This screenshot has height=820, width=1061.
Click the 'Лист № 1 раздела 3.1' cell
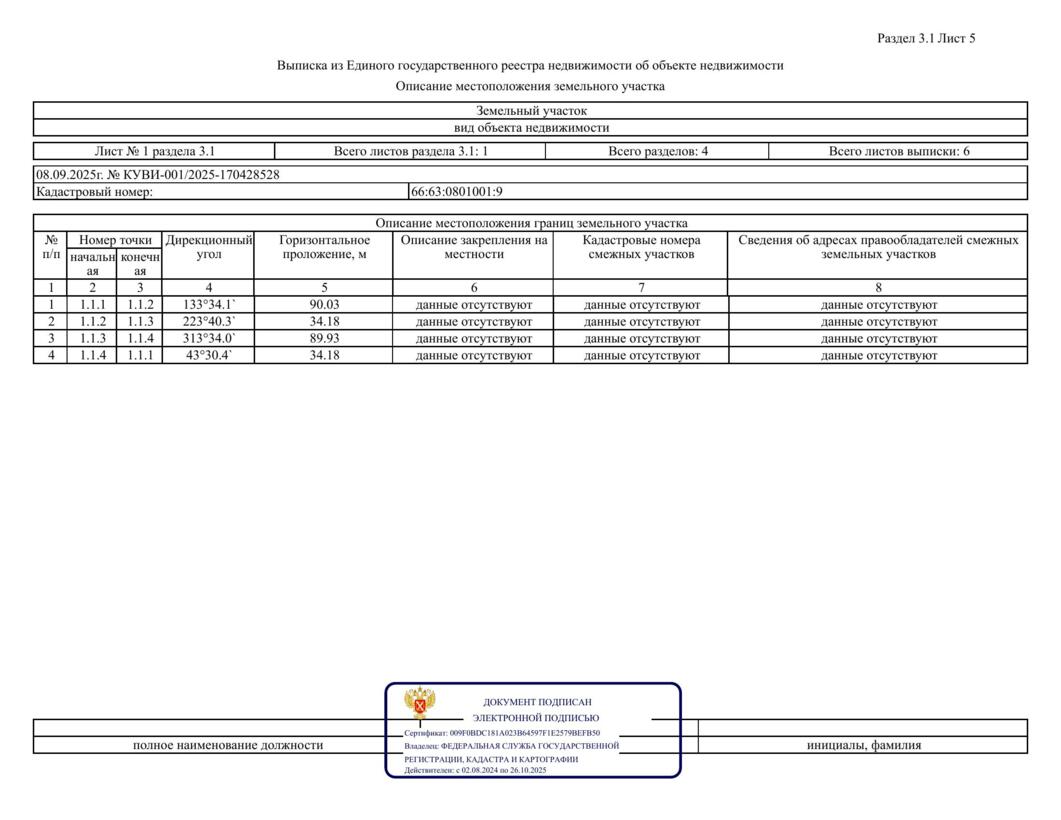tap(154, 152)
